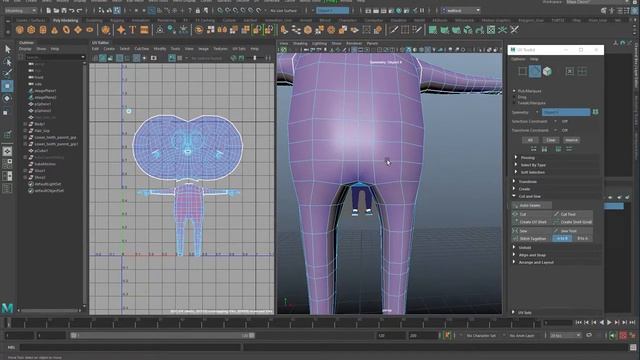Screen dimensions: 640x360
Task: Create a polygon plane from the shelf
Action: point(78,30)
